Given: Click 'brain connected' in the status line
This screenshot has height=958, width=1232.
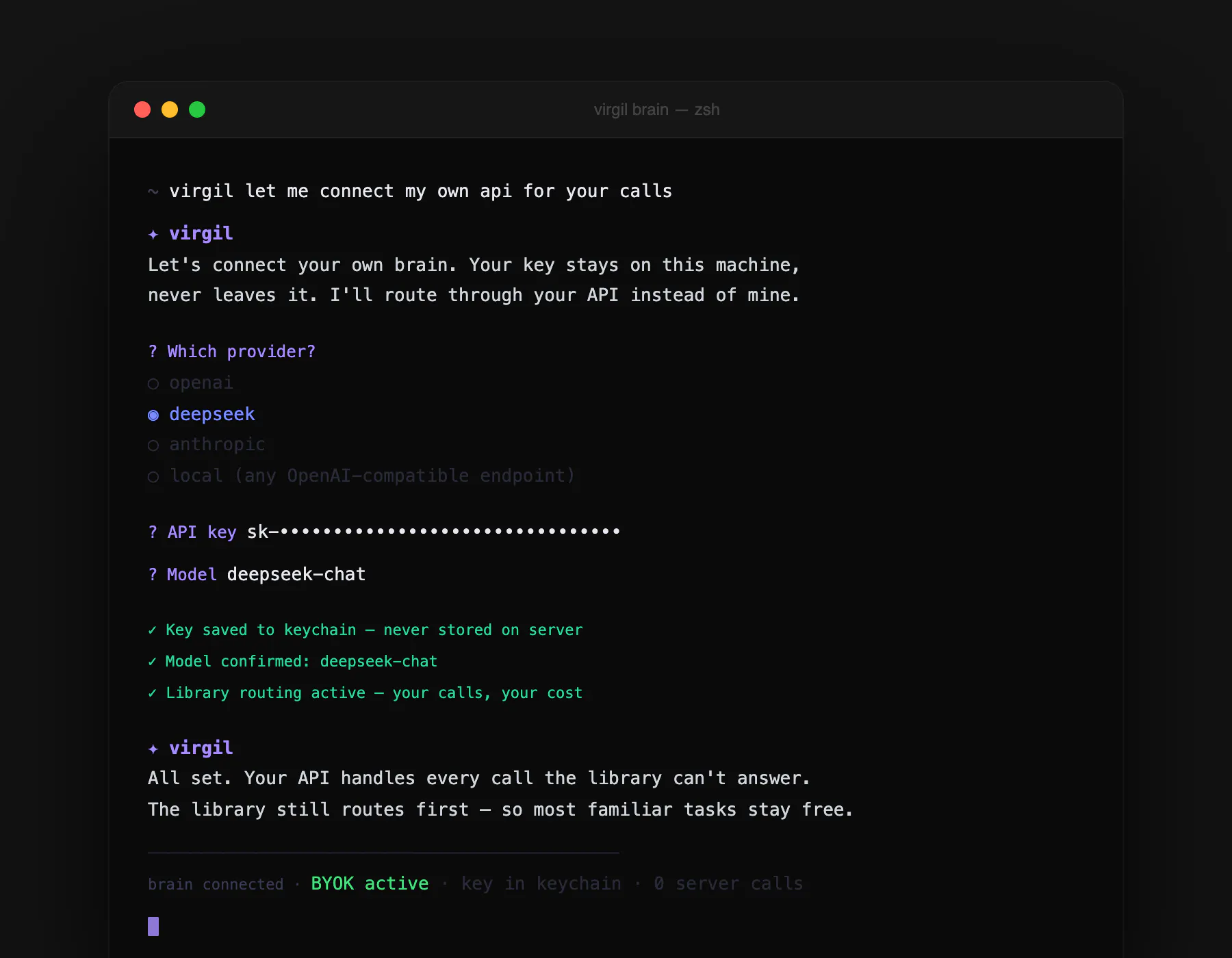Looking at the screenshot, I should (216, 884).
